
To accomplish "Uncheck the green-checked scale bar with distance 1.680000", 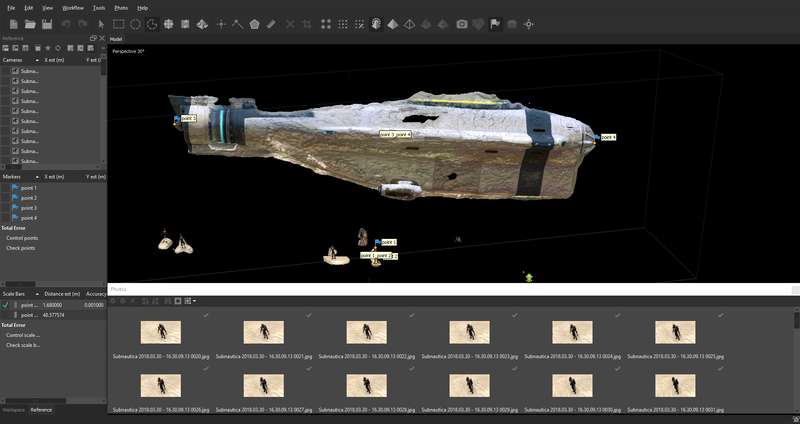I will tap(6, 305).
